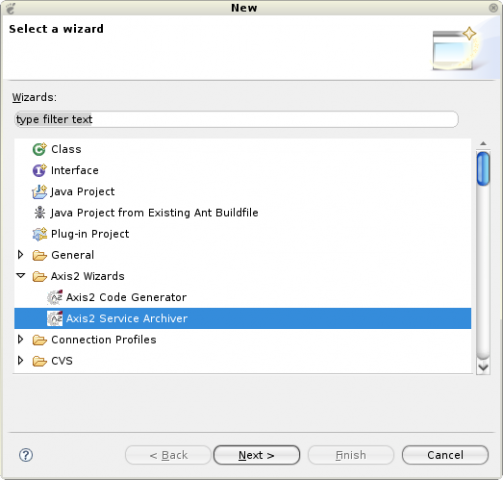The image size is (503, 480).
Task: Select the CVS label
Action: tap(62, 361)
